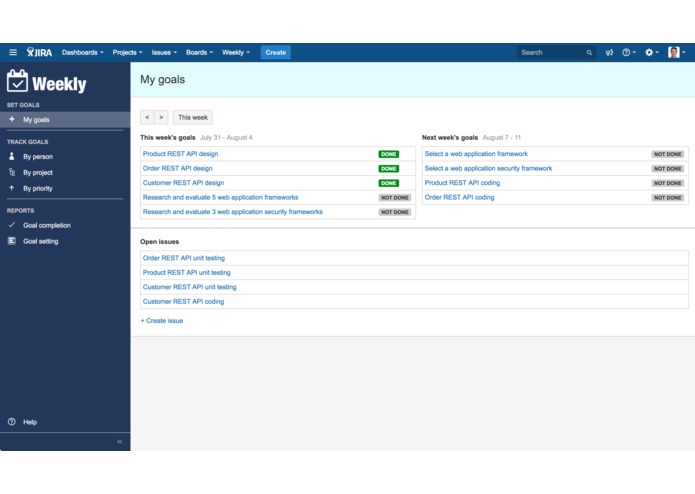Open Order REST API design goal
695x494 pixels.
[x=177, y=168]
